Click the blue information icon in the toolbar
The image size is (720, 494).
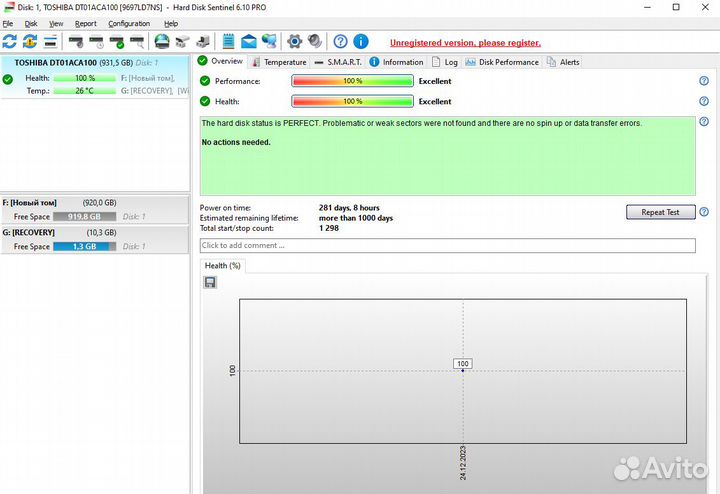click(x=361, y=42)
